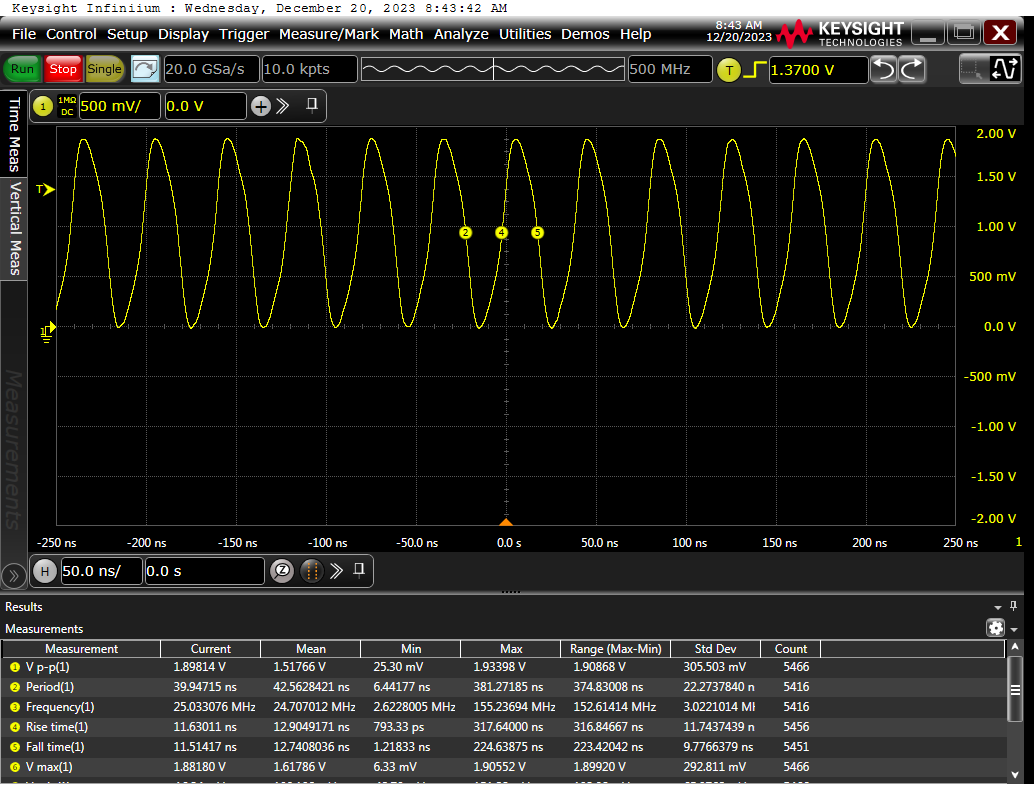Click the Keysight Technologies logo
This screenshot has width=1034, height=794.
839,34
